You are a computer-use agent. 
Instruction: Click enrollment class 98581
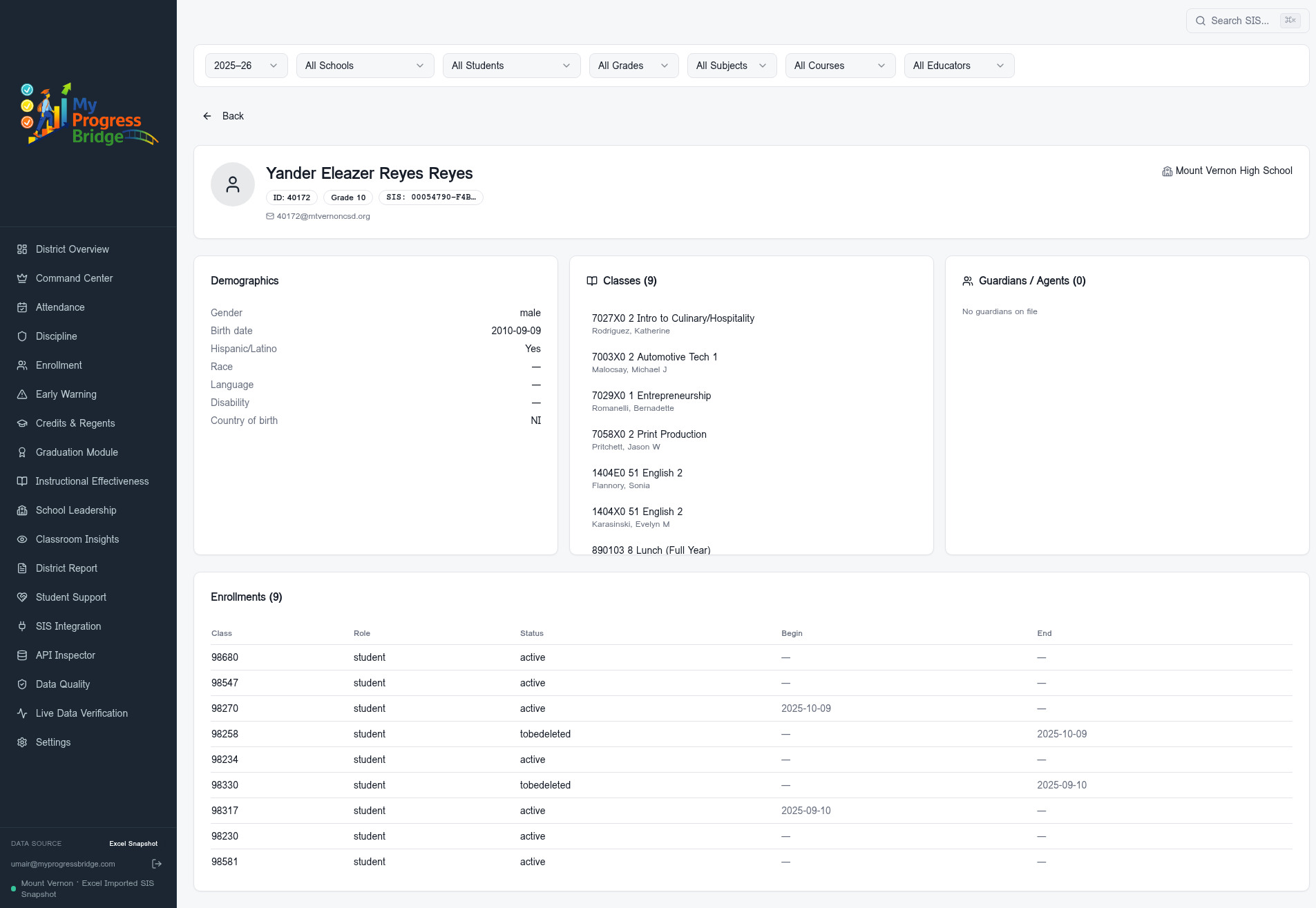click(x=225, y=862)
